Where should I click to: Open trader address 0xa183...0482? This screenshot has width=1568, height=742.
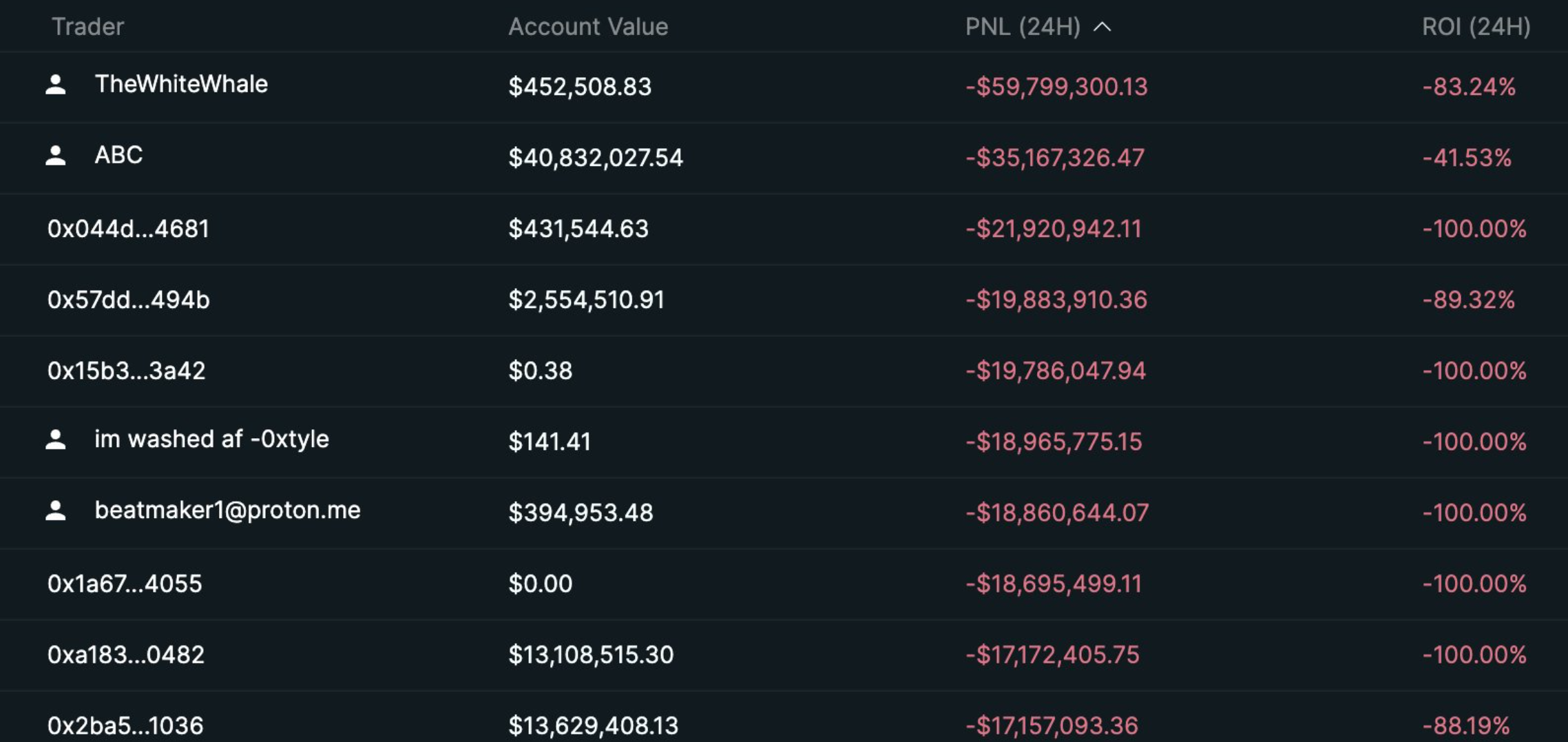(x=126, y=655)
